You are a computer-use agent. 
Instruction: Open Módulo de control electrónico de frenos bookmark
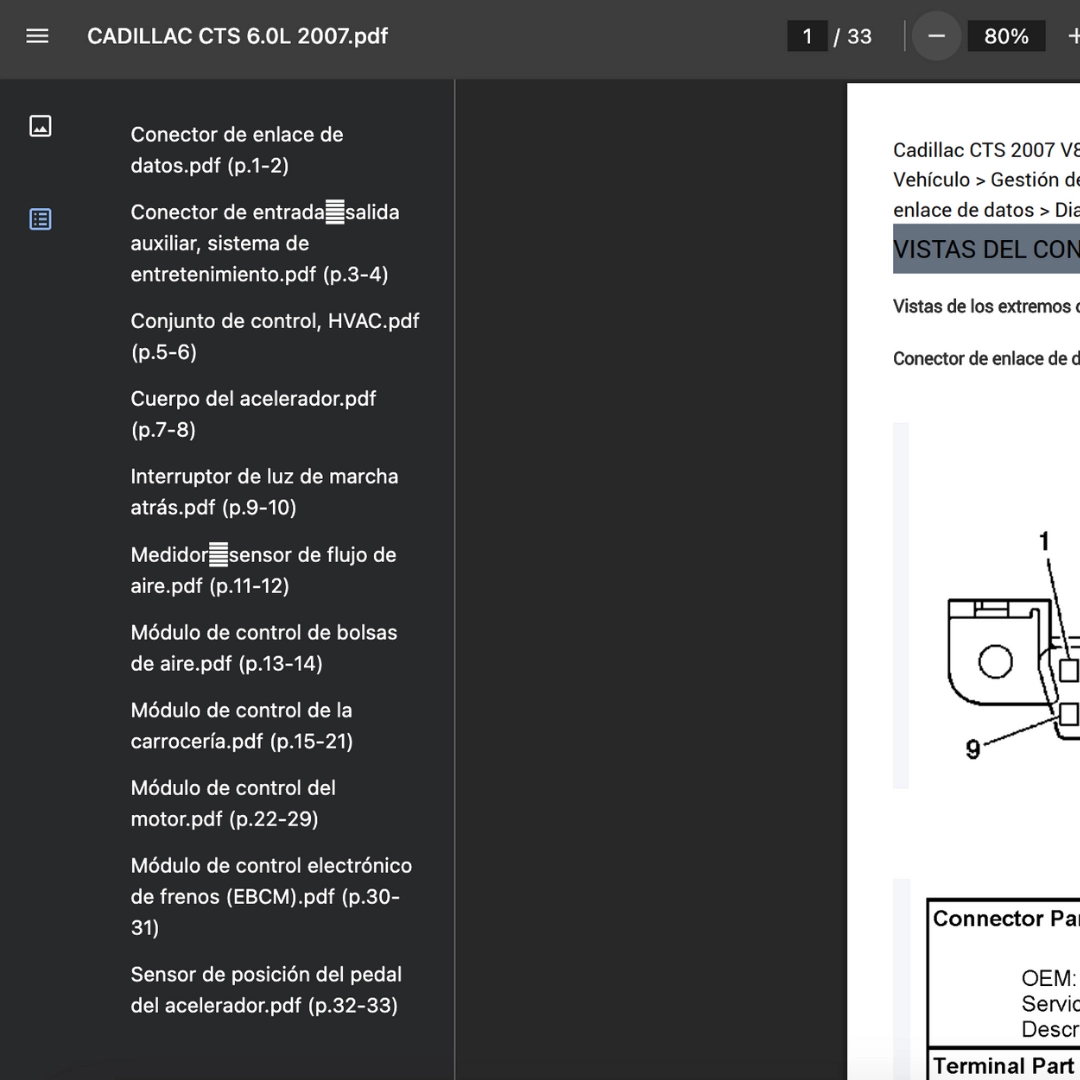pyautogui.click(x=271, y=896)
